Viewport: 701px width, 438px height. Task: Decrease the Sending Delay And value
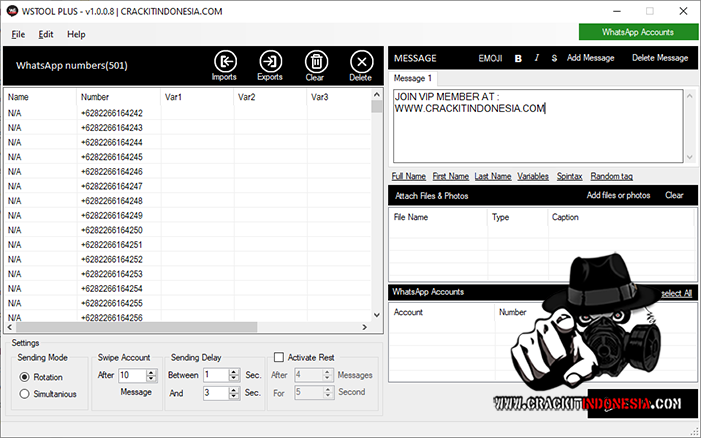pyautogui.click(x=235, y=397)
